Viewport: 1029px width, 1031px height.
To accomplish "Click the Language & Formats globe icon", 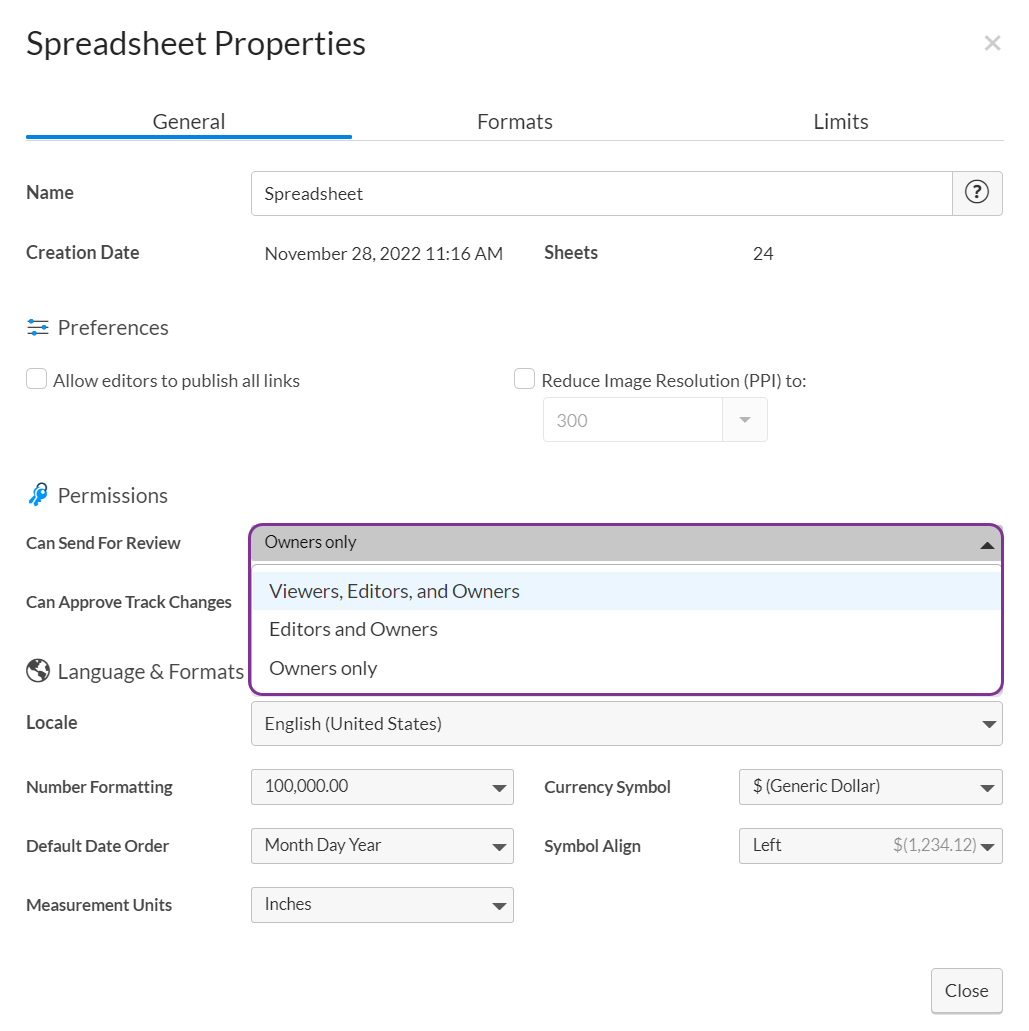I will (x=37, y=671).
